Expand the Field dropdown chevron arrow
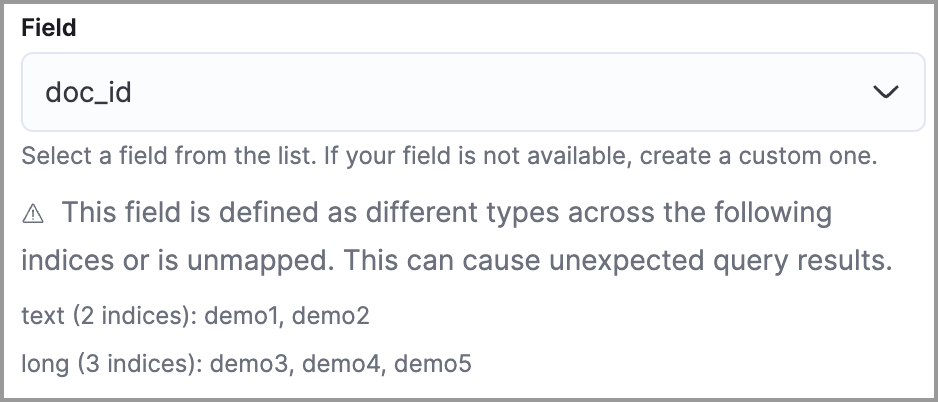The width and height of the screenshot is (938, 402). pyautogui.click(x=885, y=93)
